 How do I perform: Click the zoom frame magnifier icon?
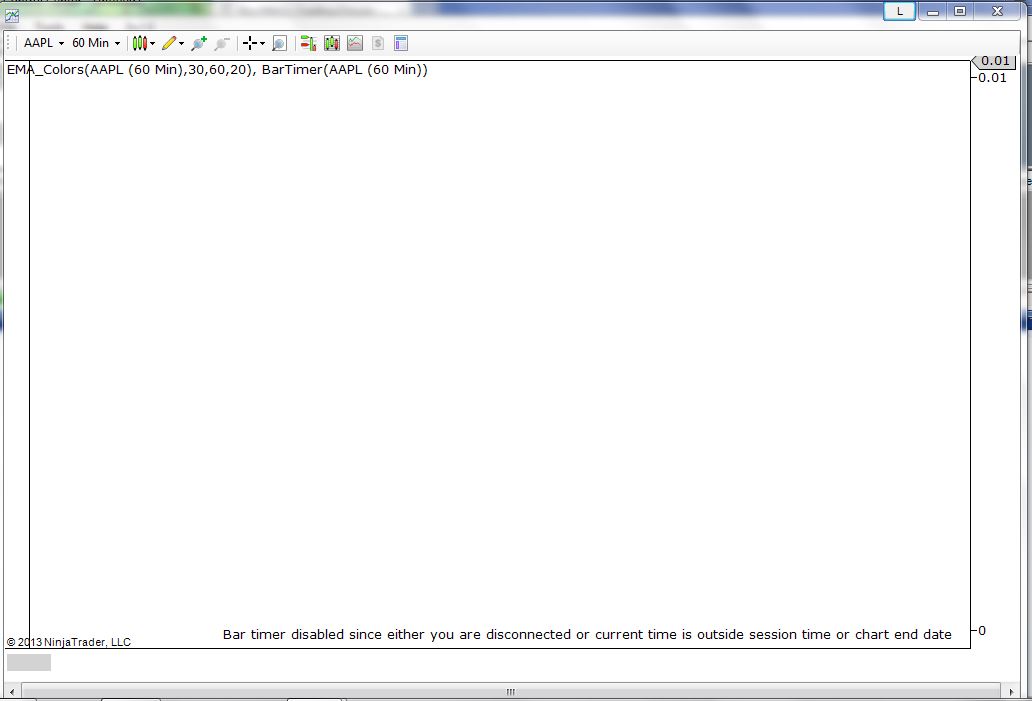coord(279,43)
